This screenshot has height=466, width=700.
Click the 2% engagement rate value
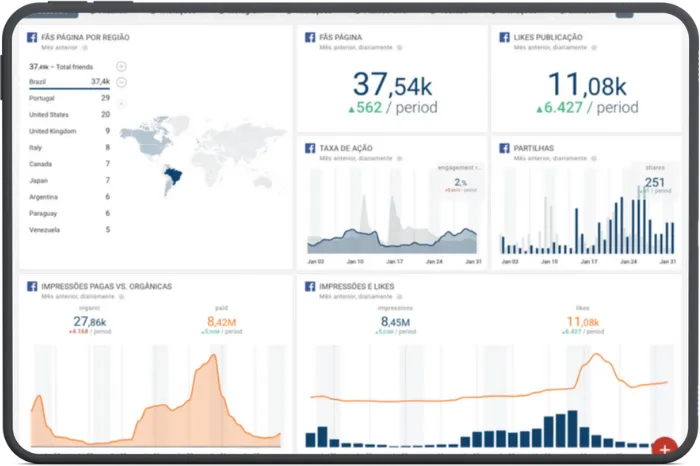[x=461, y=182]
